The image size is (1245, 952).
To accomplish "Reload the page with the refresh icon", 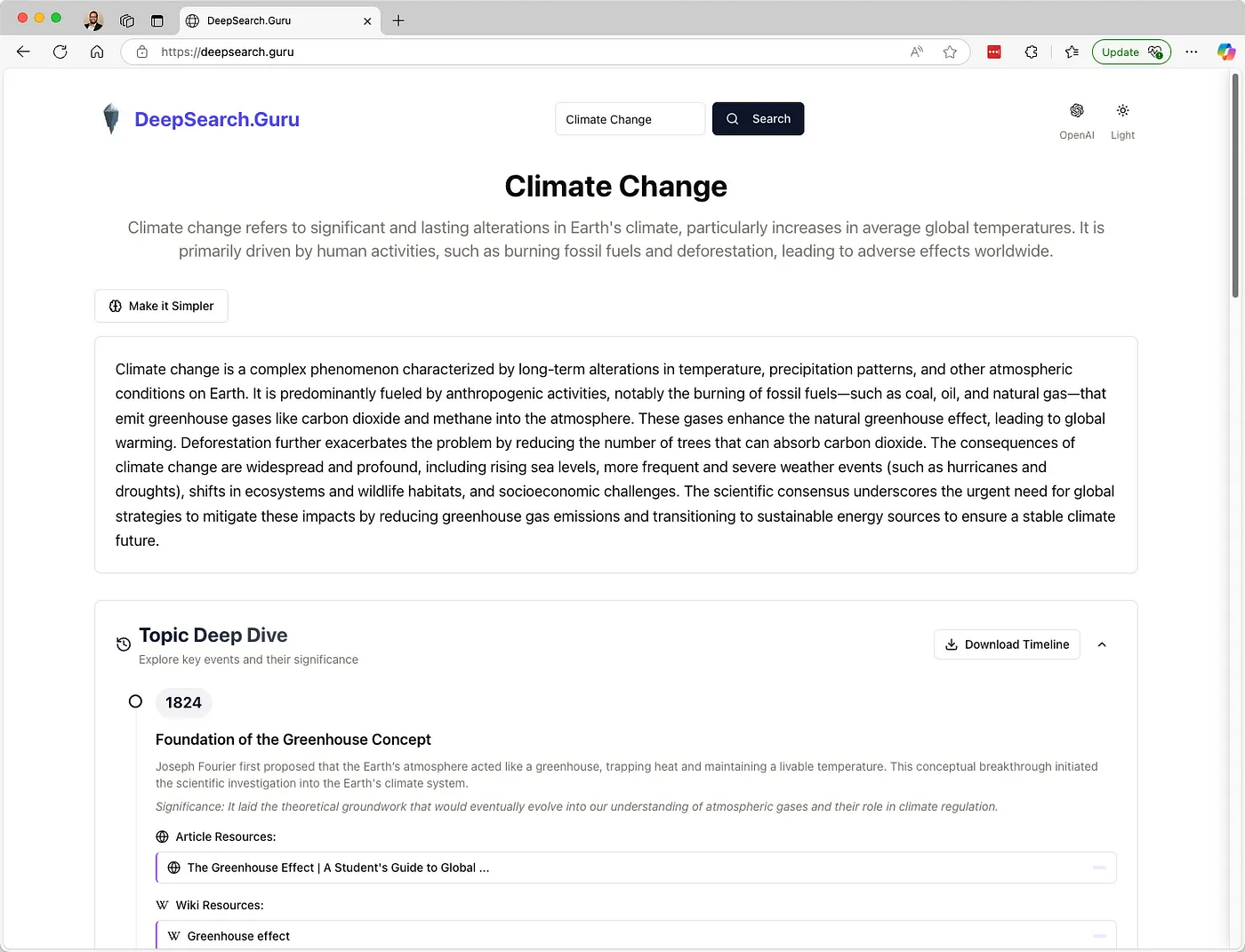I will click(60, 52).
